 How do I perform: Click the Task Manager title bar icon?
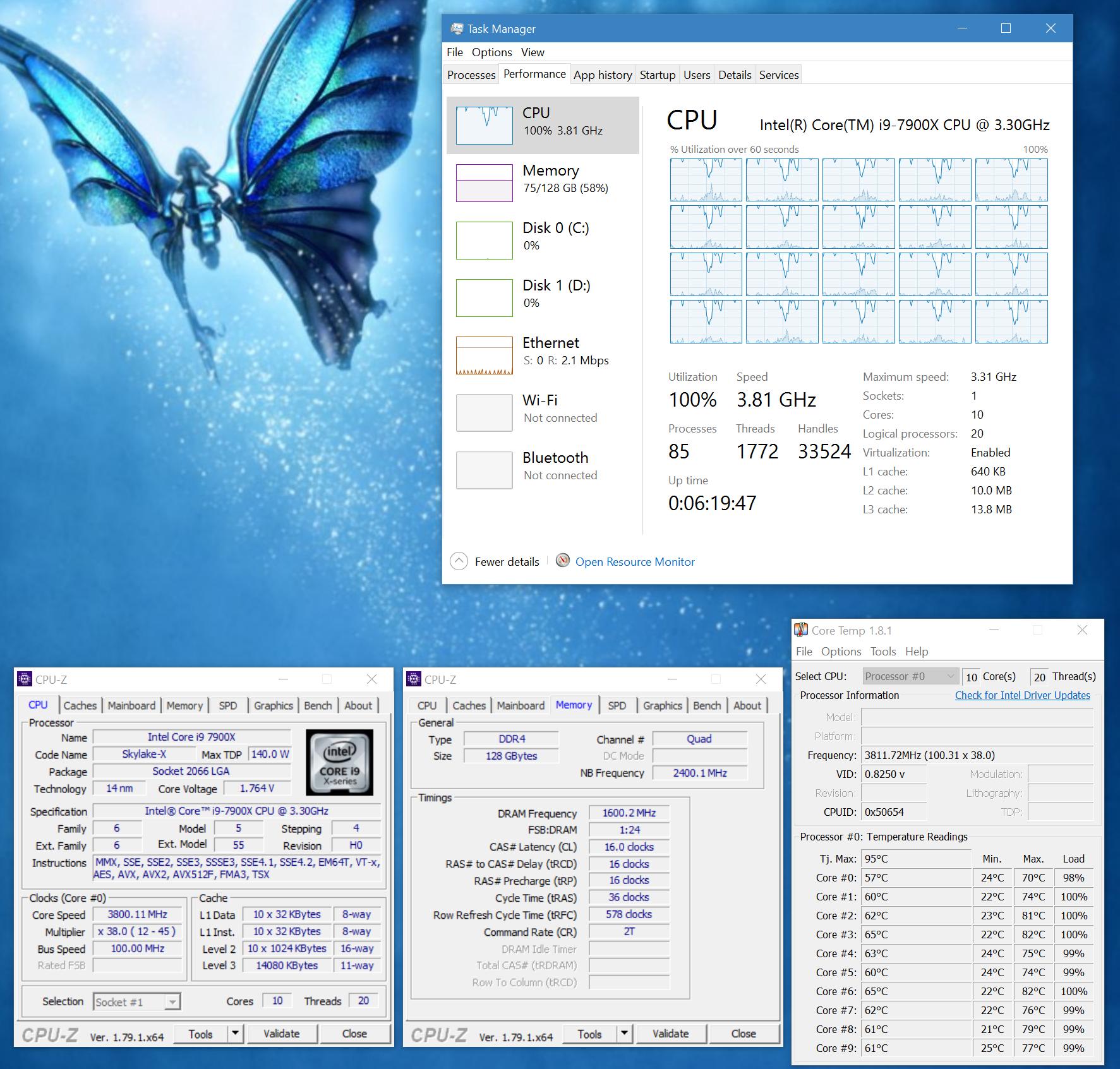456,28
